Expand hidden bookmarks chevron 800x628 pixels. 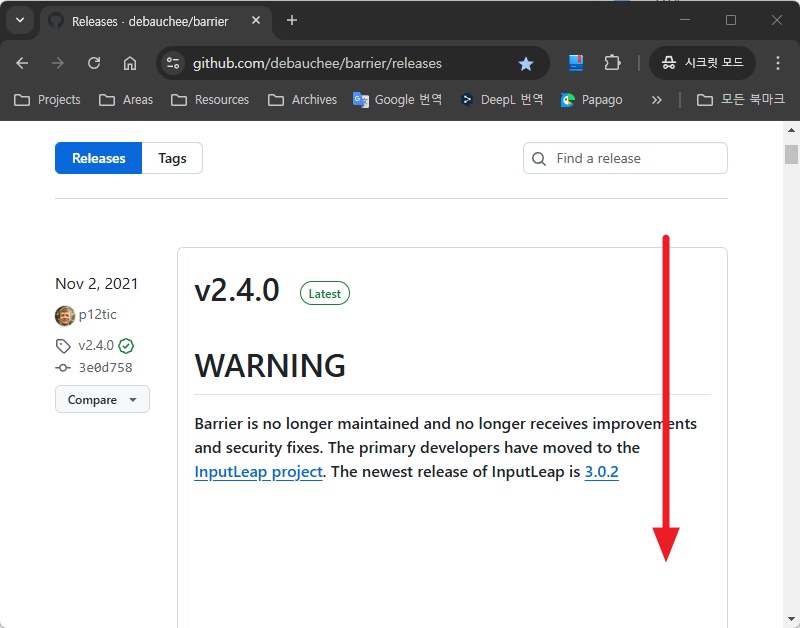coord(657,100)
